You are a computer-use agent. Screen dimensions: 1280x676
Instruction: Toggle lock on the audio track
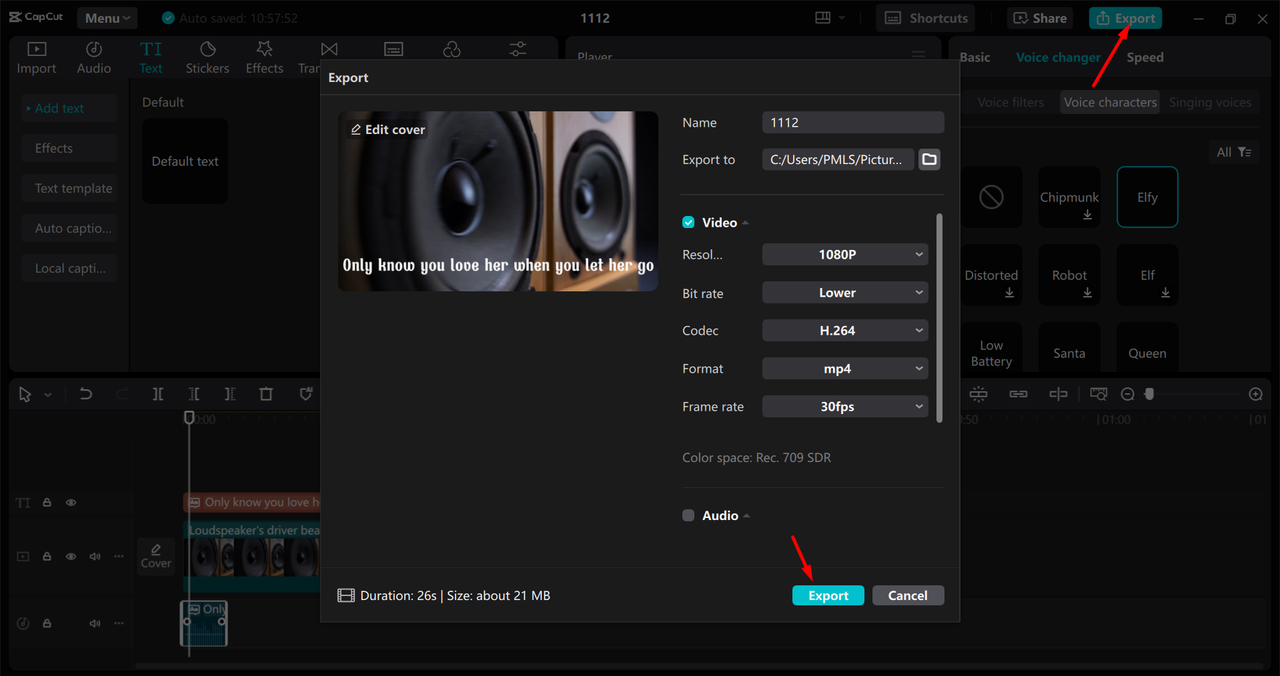(47, 623)
